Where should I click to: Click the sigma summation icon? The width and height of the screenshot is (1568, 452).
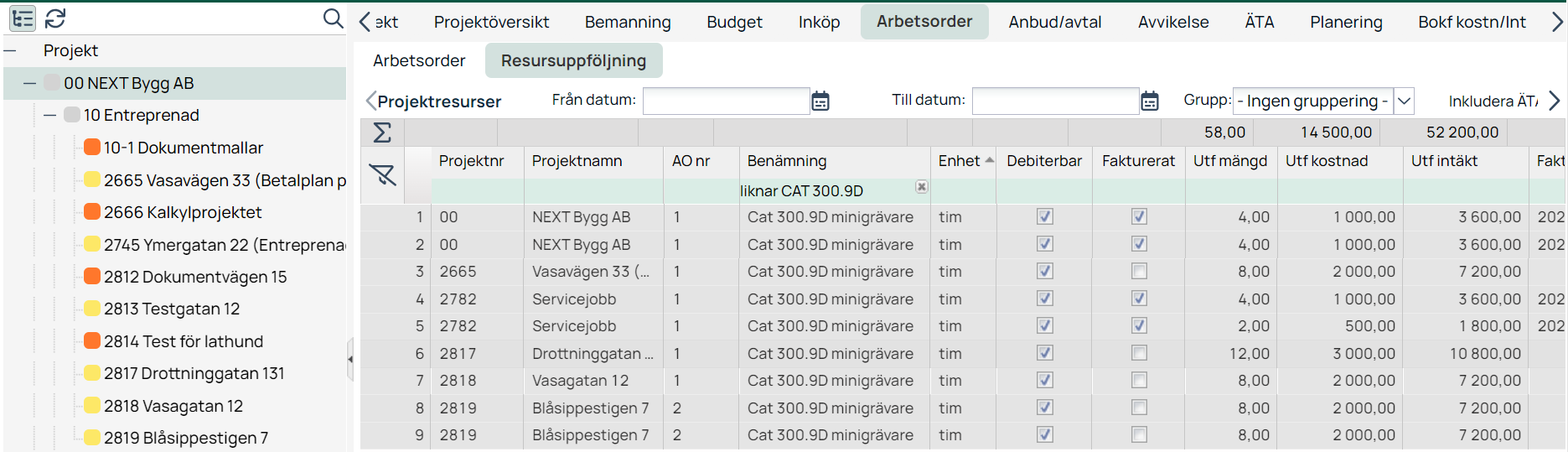pyautogui.click(x=382, y=132)
